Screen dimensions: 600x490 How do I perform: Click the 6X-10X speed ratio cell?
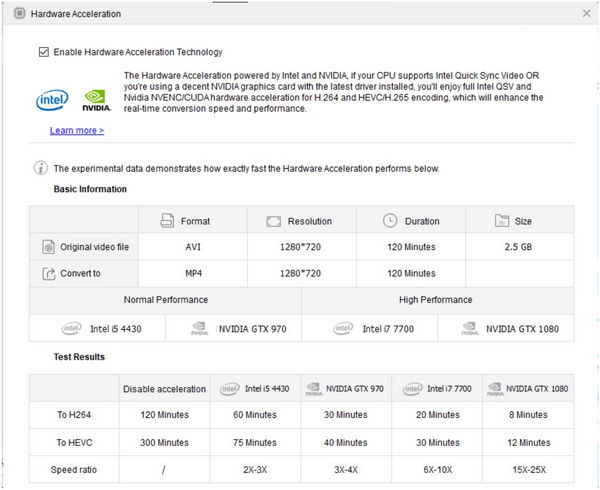click(437, 470)
